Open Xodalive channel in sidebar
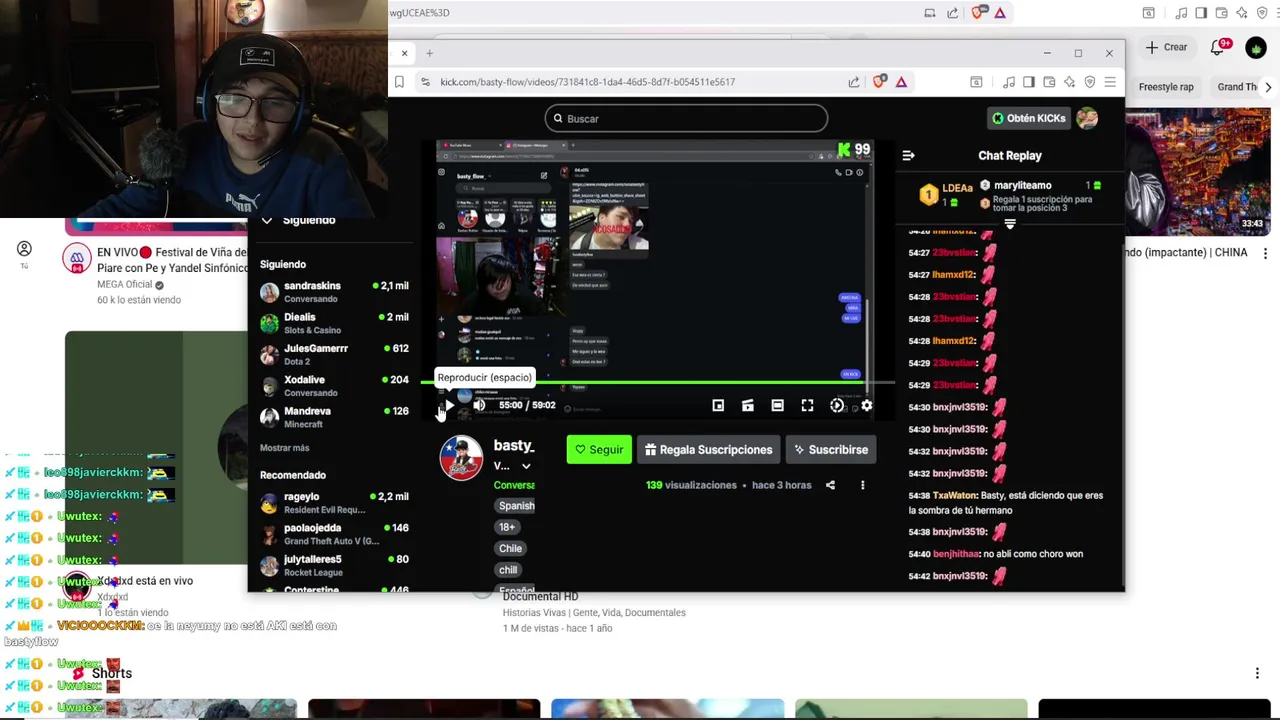The height and width of the screenshot is (720, 1280). click(334, 385)
